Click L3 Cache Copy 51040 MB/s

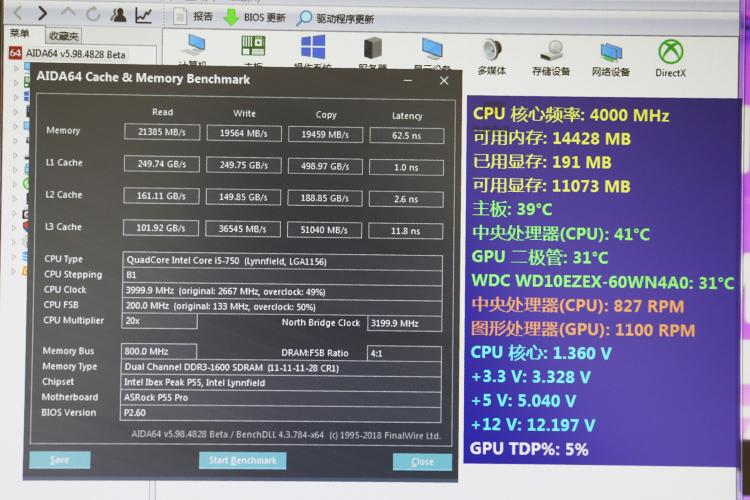pos(324,230)
